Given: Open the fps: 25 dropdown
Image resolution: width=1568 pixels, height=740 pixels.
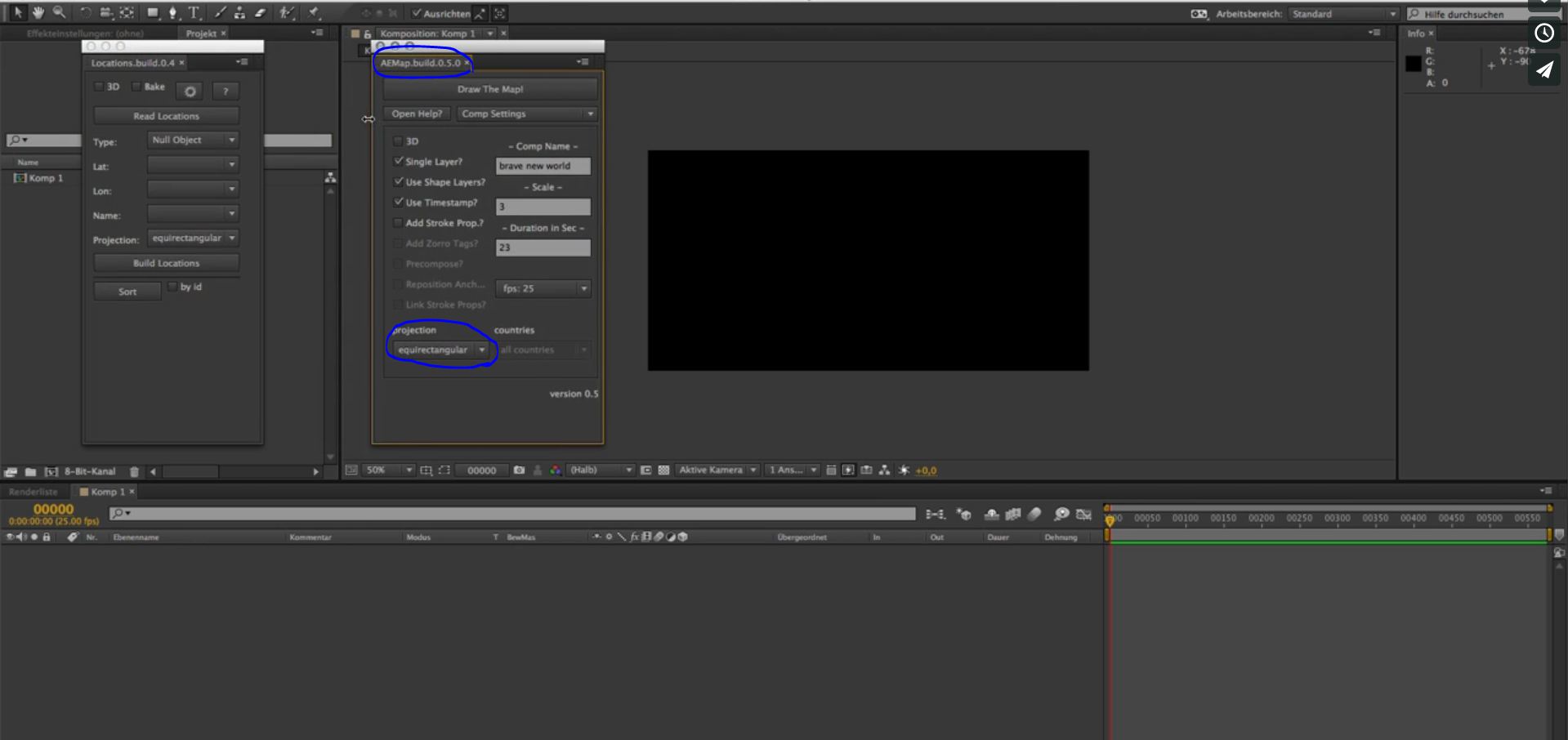Looking at the screenshot, I should tap(543, 288).
